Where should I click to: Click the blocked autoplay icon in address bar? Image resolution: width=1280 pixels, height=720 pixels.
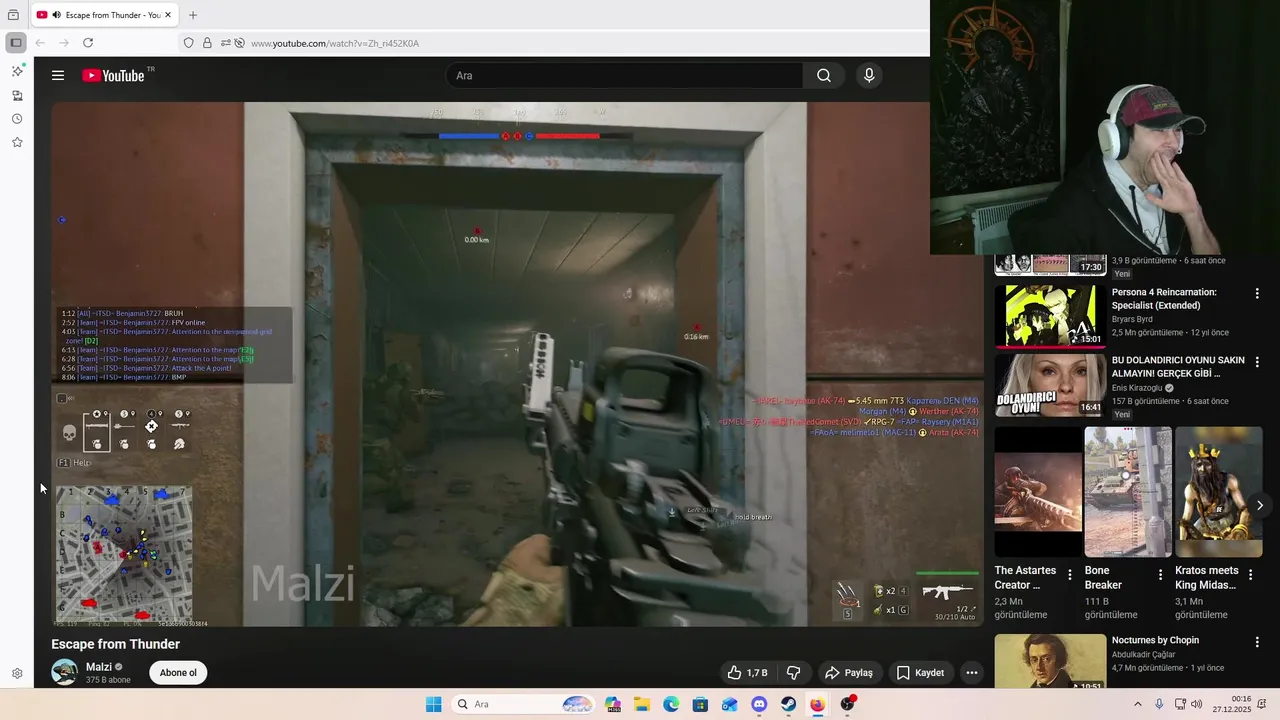pos(239,43)
